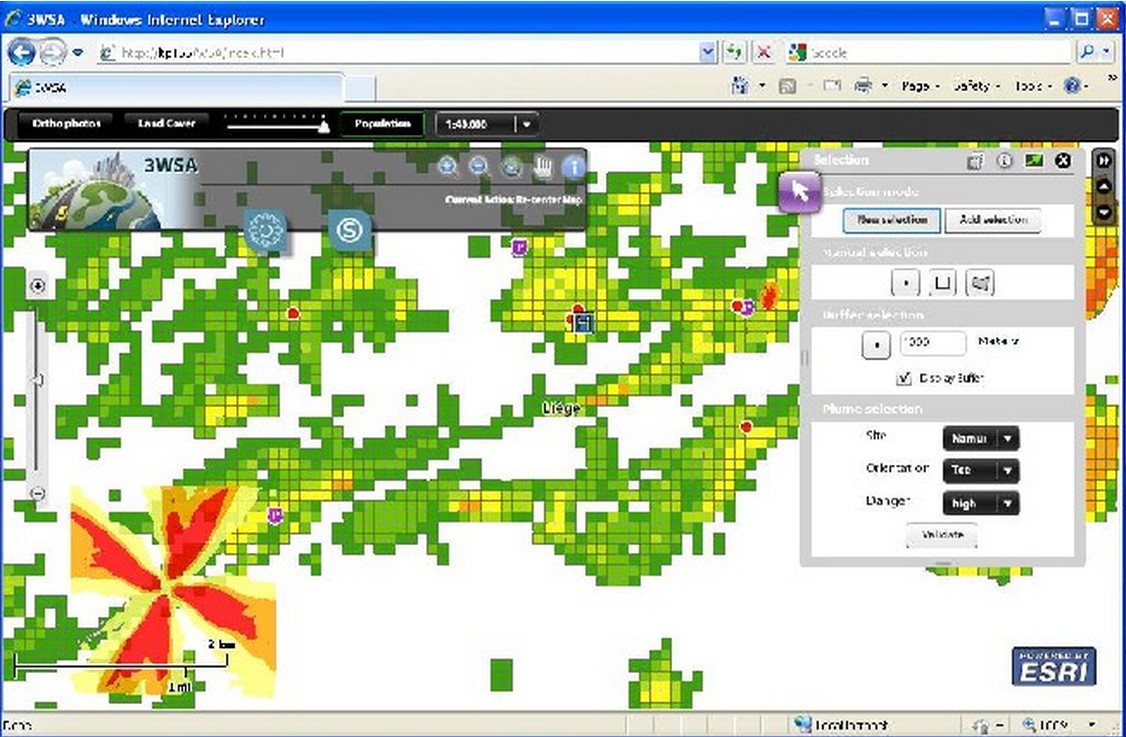Viewport: 1126px width, 737px height.
Task: Open the map scale 1:40,000 dropdown
Action: [527, 124]
